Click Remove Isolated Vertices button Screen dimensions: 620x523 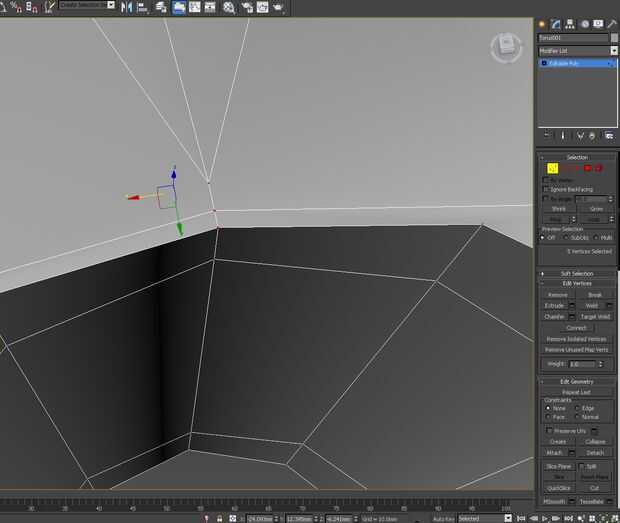577,339
